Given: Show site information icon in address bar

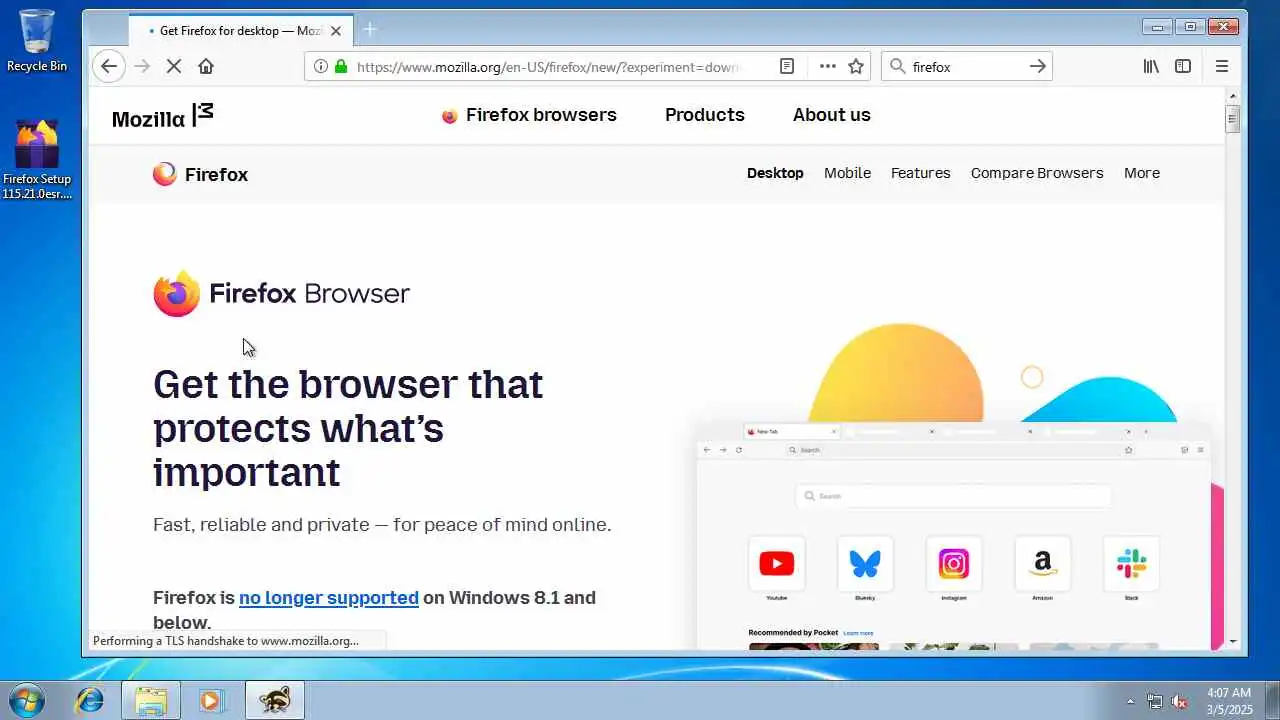Looking at the screenshot, I should (321, 66).
